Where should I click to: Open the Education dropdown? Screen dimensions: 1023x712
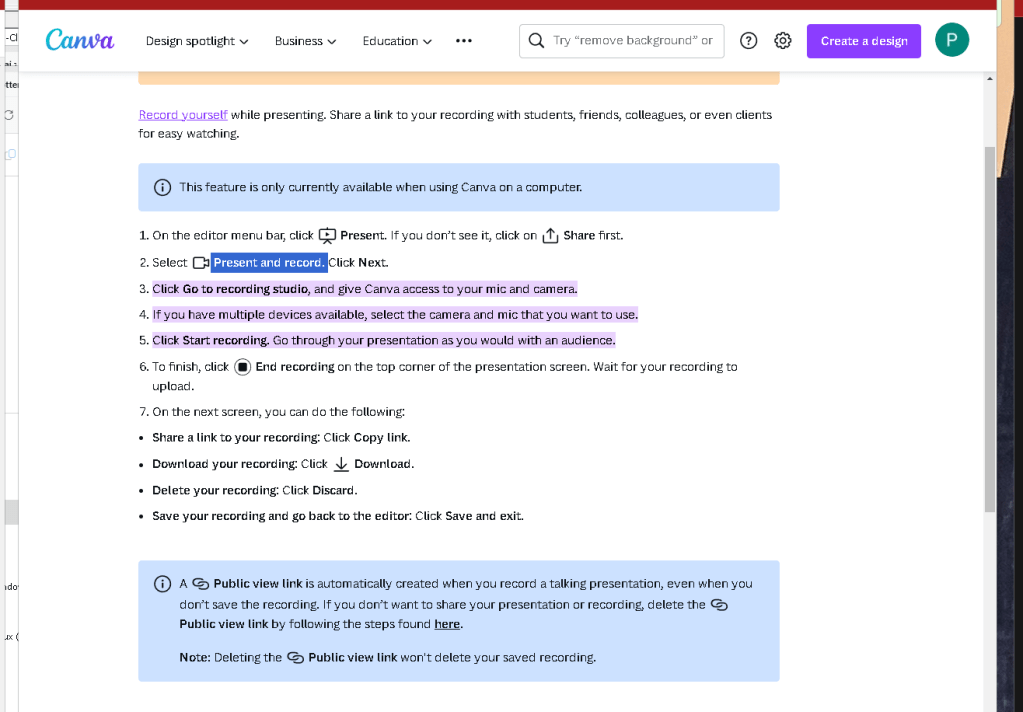pyautogui.click(x=397, y=40)
